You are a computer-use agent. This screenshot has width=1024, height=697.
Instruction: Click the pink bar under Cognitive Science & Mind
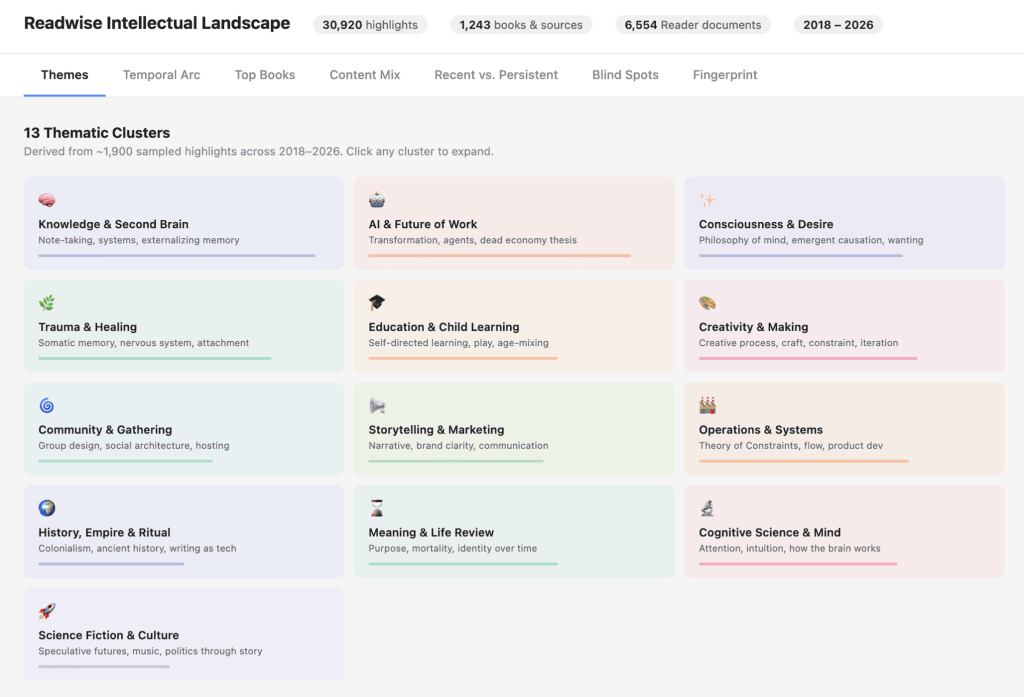pyautogui.click(x=797, y=564)
